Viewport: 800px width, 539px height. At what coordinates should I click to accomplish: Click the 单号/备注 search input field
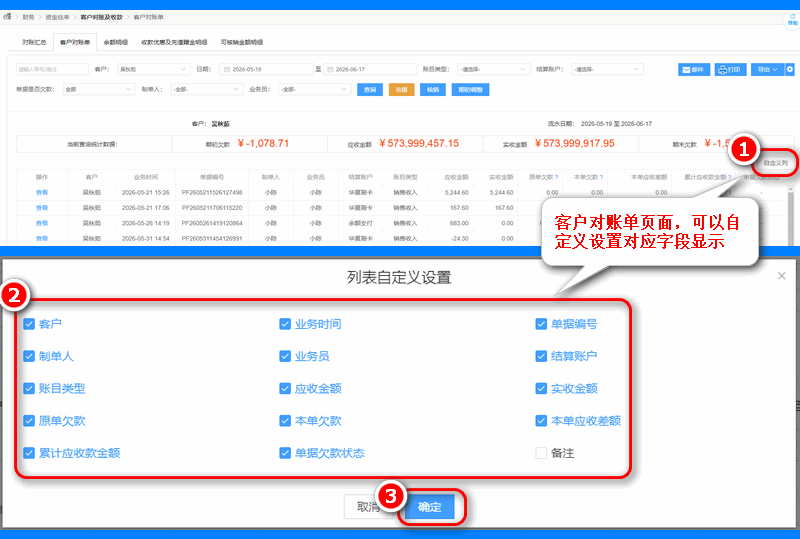[52, 69]
